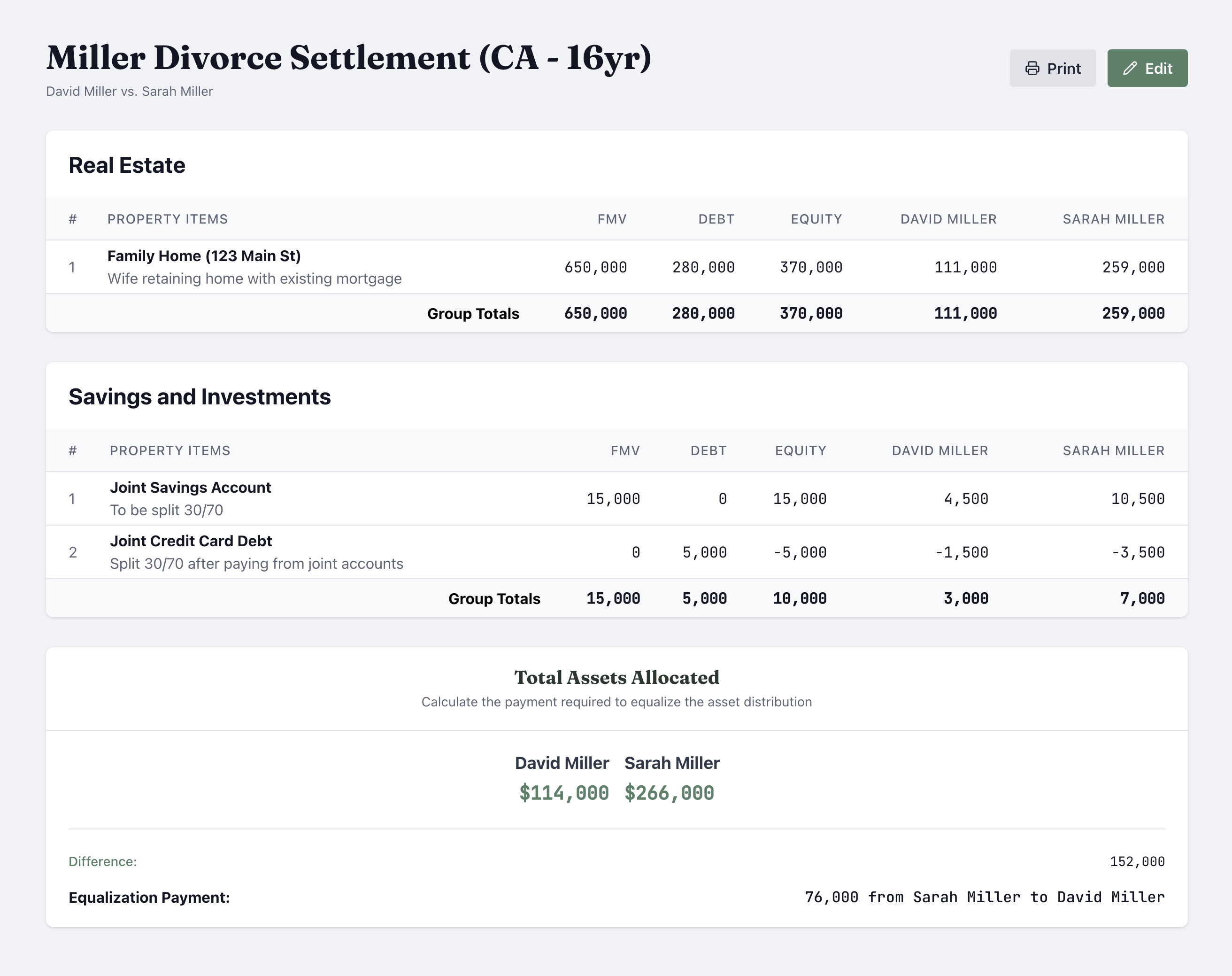Screen dimensions: 1232x976
Task: Click the Equalization Payment amount text
Action: 984,897
